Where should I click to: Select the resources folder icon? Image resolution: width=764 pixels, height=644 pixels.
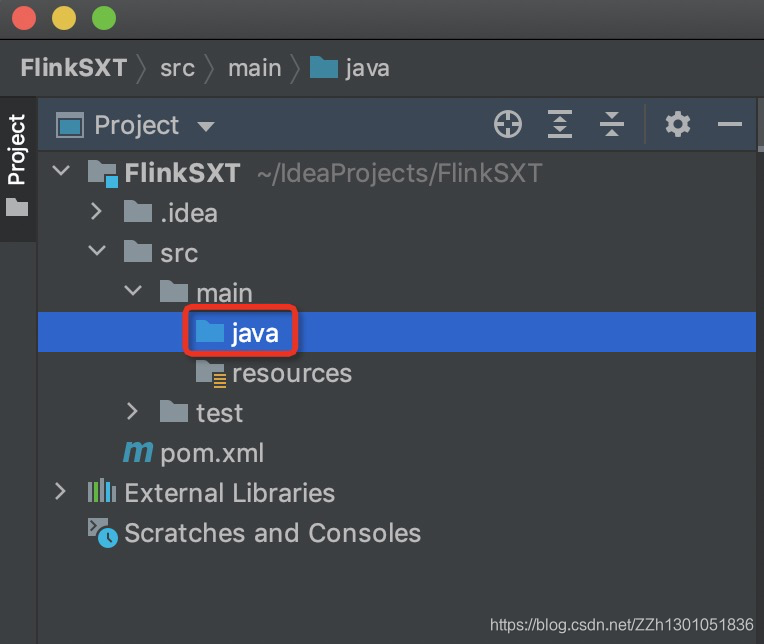click(211, 374)
